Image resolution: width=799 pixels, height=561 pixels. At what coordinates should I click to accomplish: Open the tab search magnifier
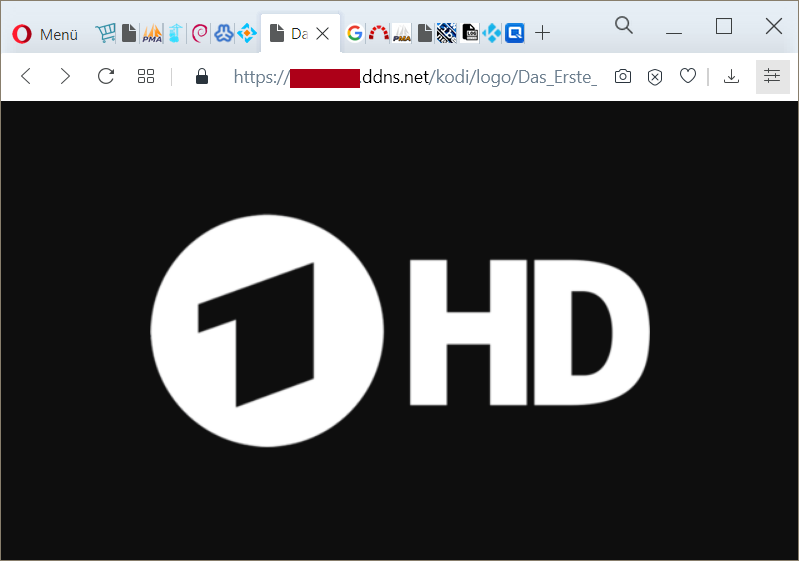click(x=624, y=25)
